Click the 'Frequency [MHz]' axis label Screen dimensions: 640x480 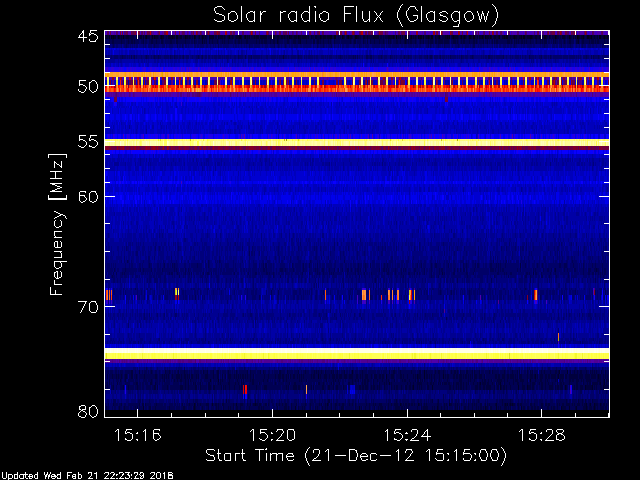pyautogui.click(x=57, y=224)
